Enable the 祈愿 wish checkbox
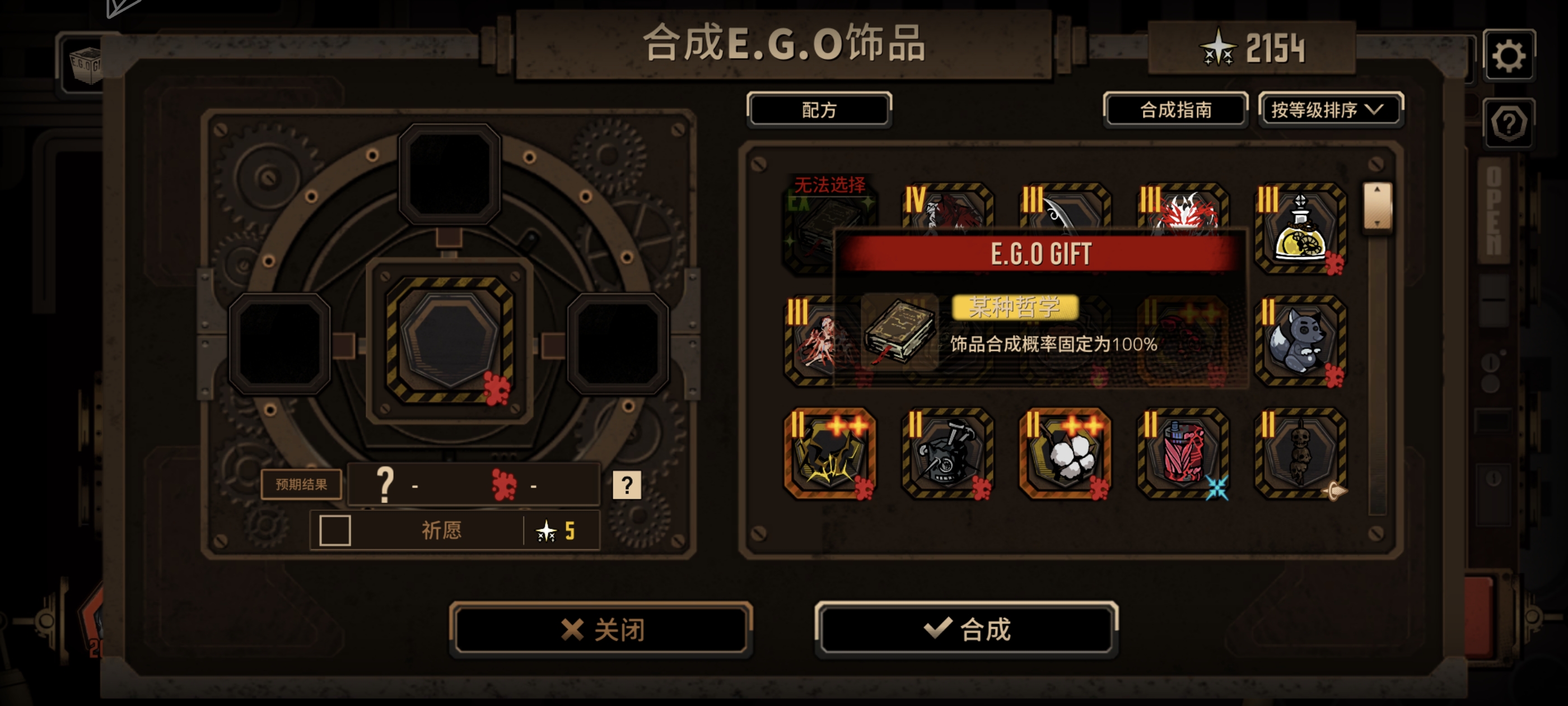This screenshot has width=1568, height=706. [335, 530]
